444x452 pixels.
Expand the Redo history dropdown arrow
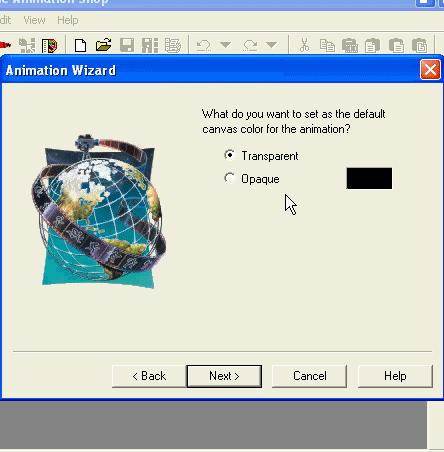pos(272,45)
